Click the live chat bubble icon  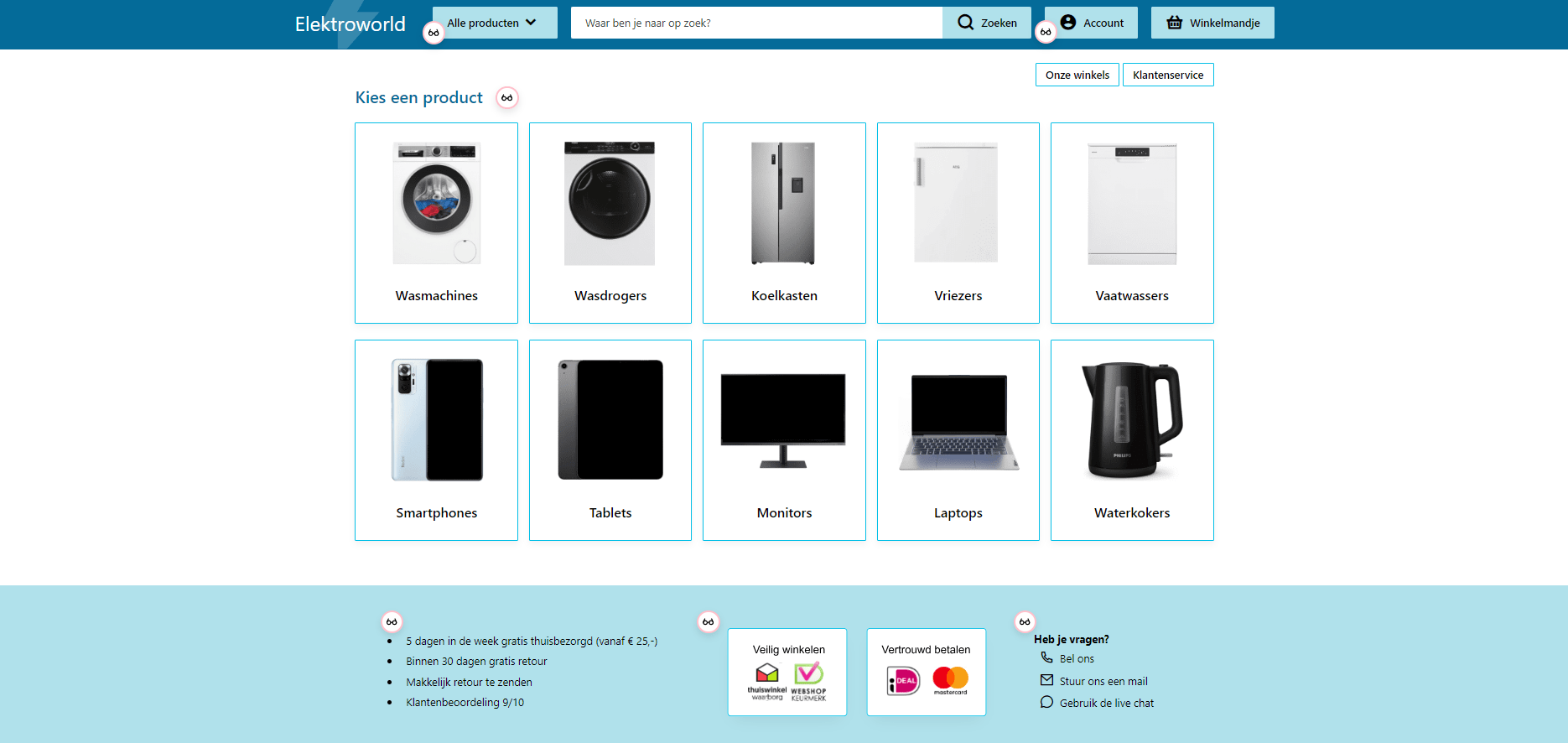[x=1046, y=703]
